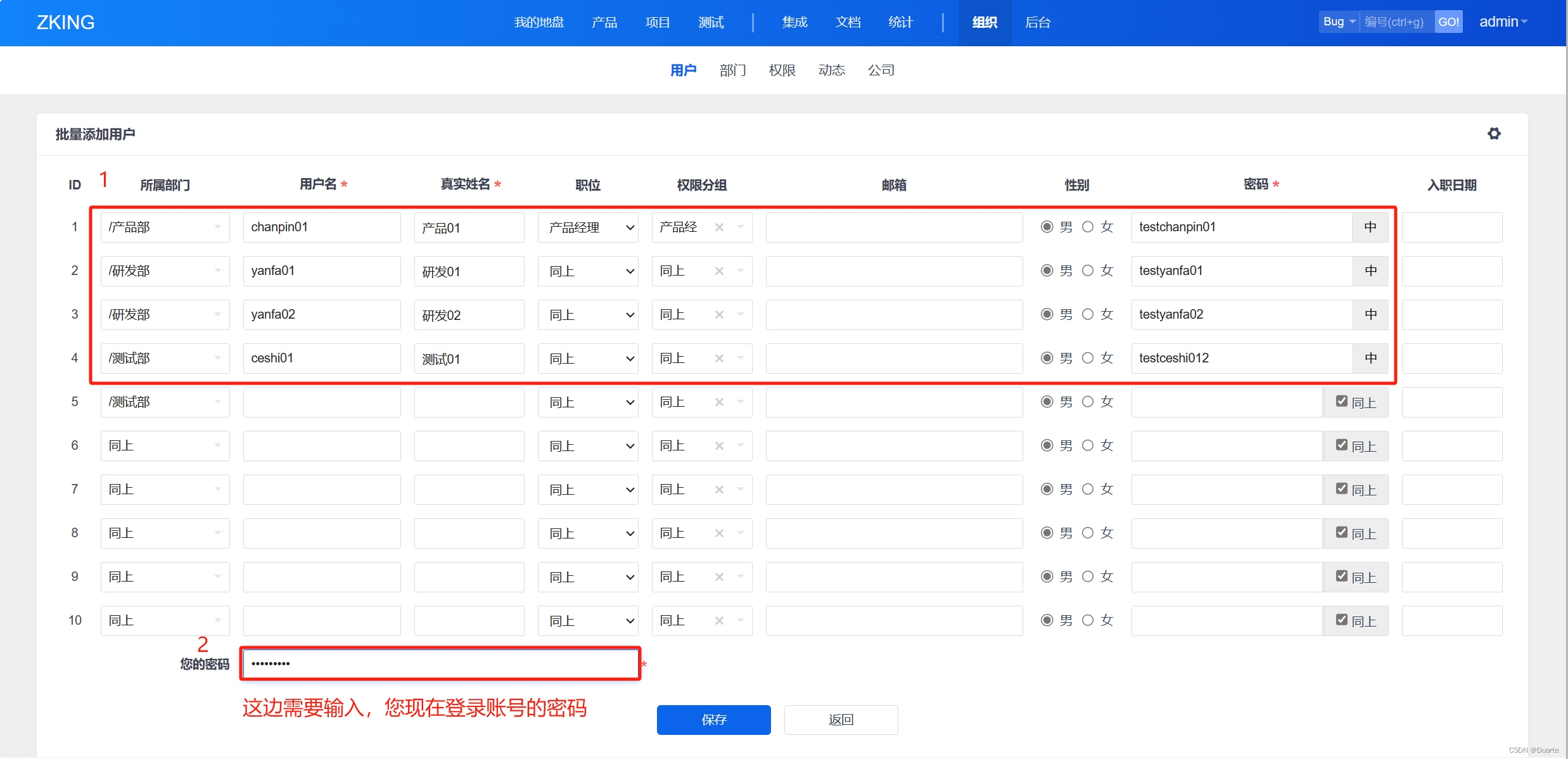The height and width of the screenshot is (759, 1568).
Task: Click the 返回 button
Action: click(x=841, y=720)
